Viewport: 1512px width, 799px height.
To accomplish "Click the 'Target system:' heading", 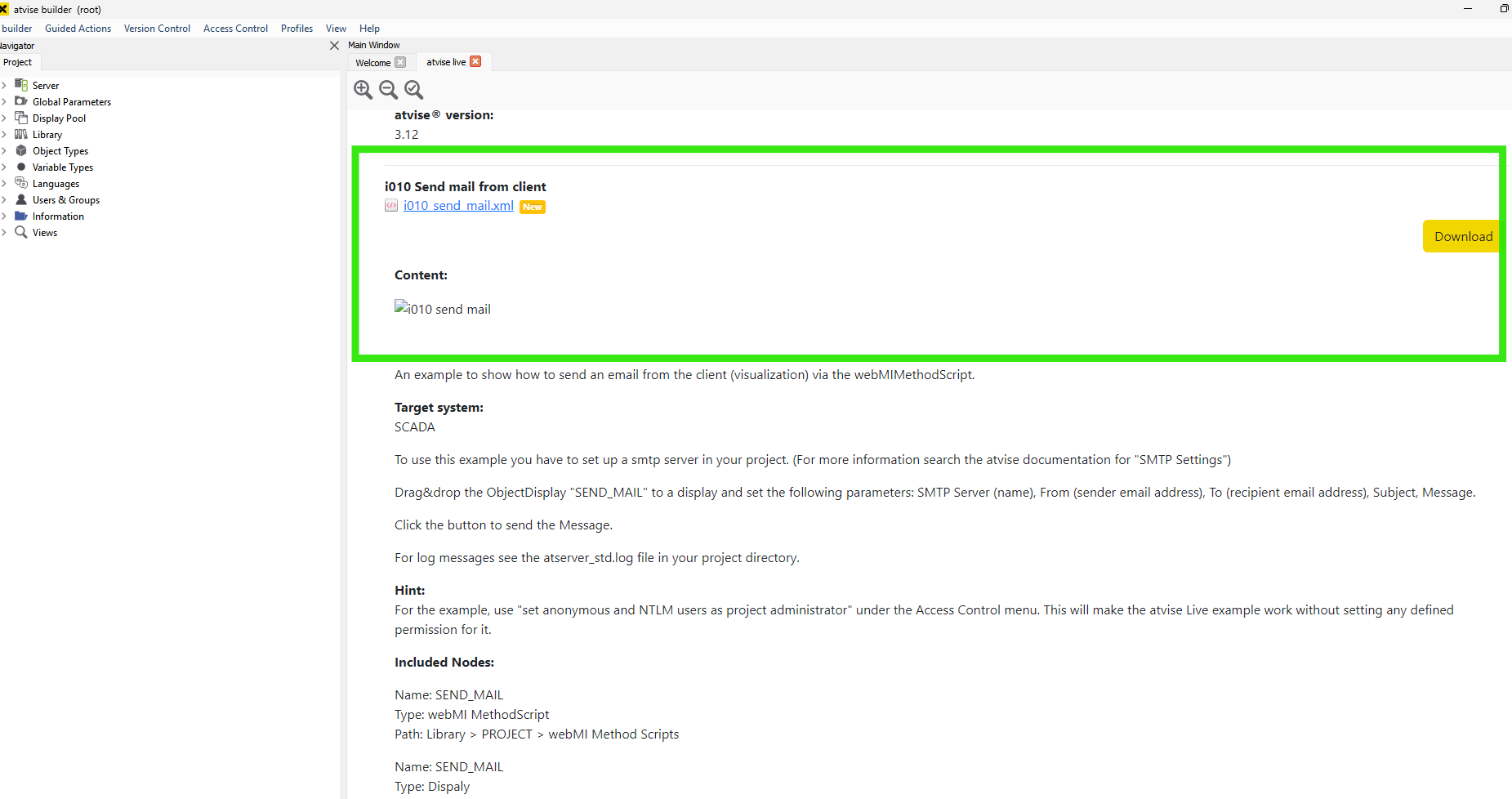I will 439,407.
